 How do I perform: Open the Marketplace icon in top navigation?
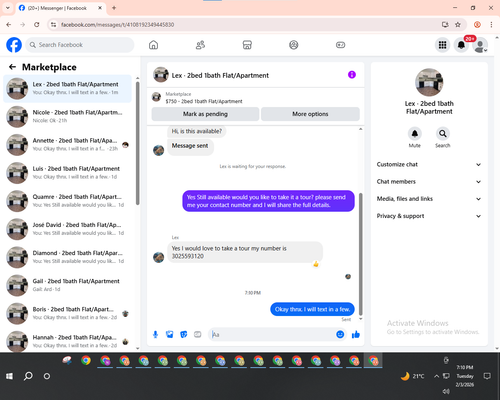point(247,45)
